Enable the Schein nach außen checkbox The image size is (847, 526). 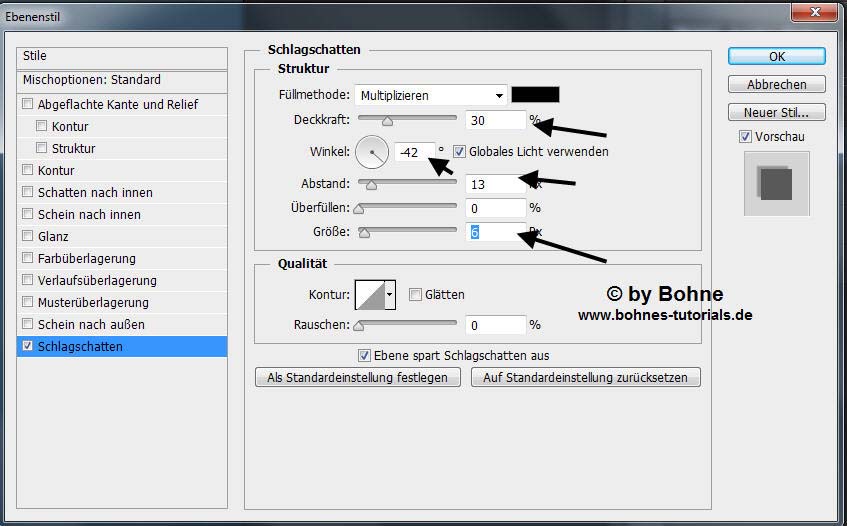click(28, 325)
